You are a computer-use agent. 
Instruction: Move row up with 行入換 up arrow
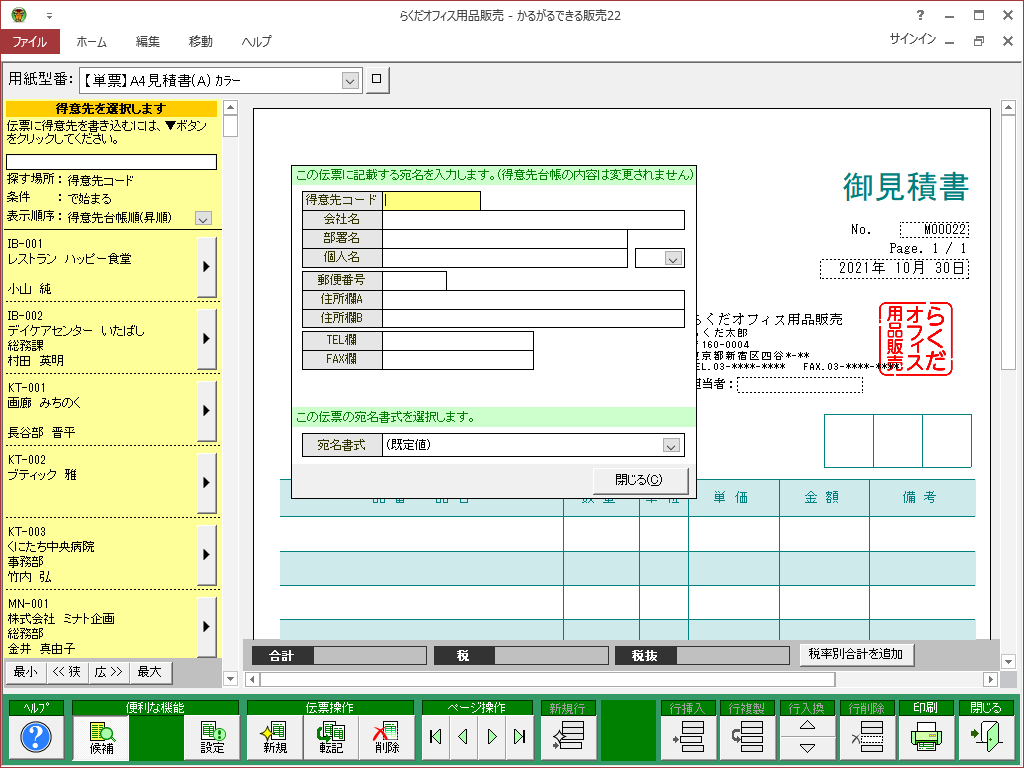click(x=807, y=726)
